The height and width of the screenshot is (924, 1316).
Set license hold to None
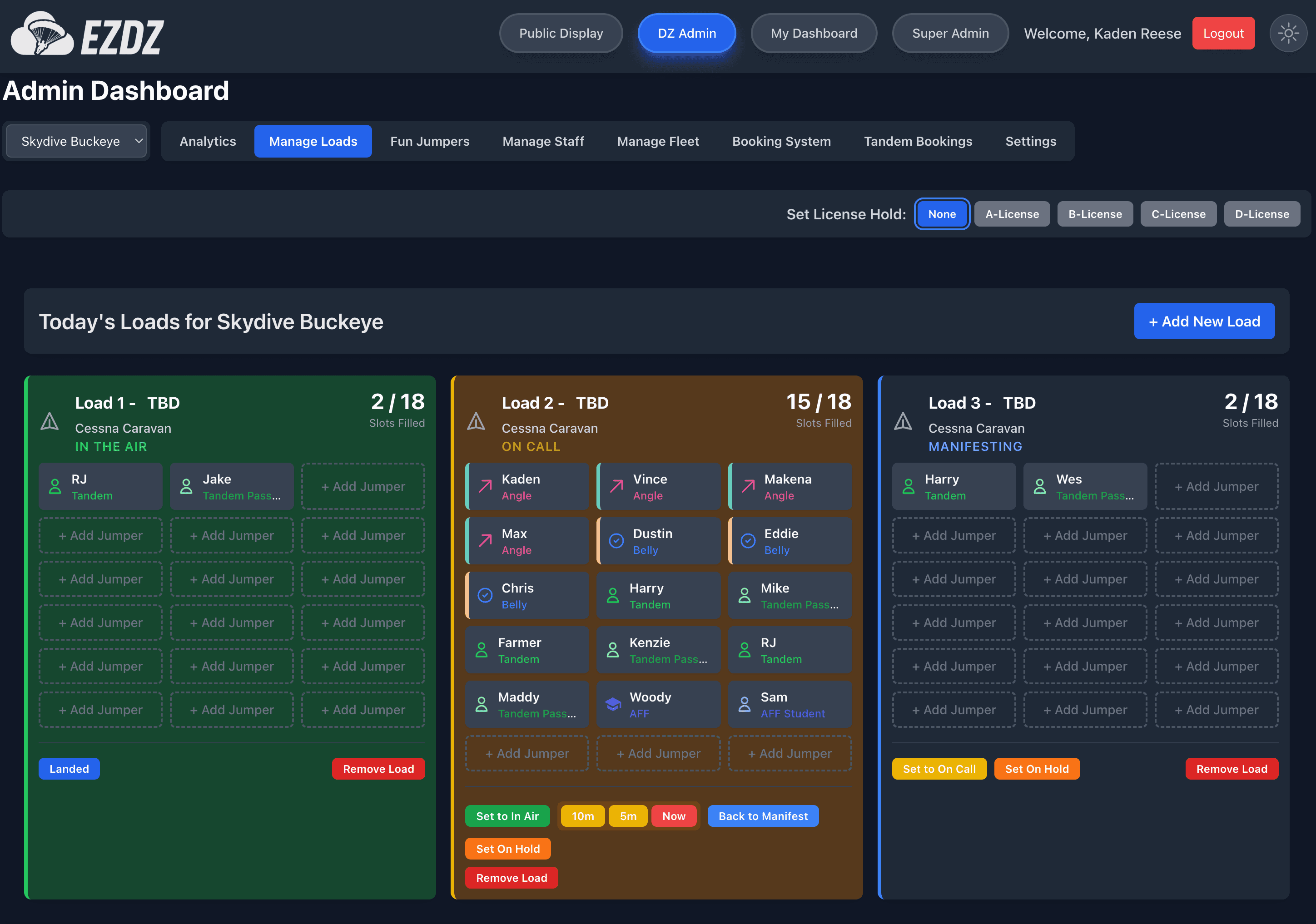pyautogui.click(x=942, y=214)
